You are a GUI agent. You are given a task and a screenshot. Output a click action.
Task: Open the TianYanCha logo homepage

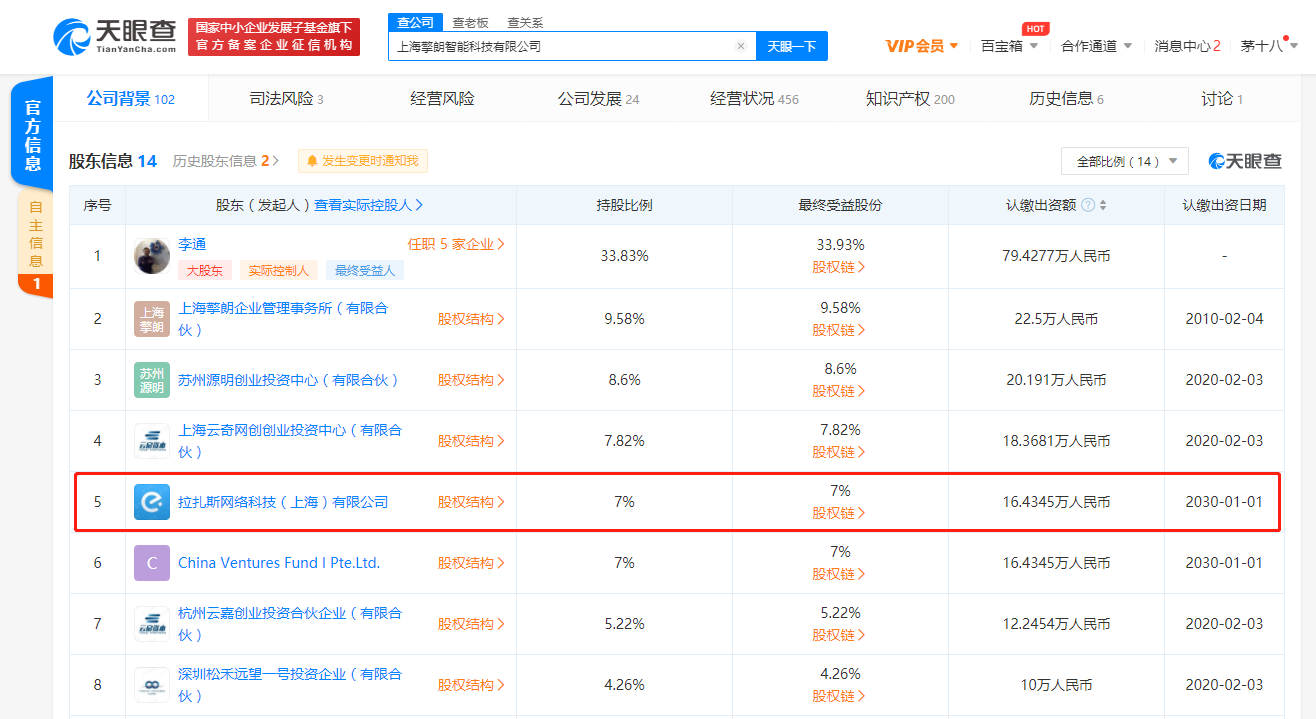(x=116, y=36)
